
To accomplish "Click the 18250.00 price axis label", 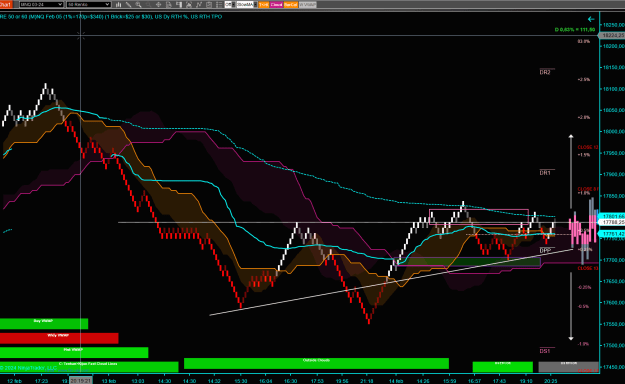I will tap(613, 25).
